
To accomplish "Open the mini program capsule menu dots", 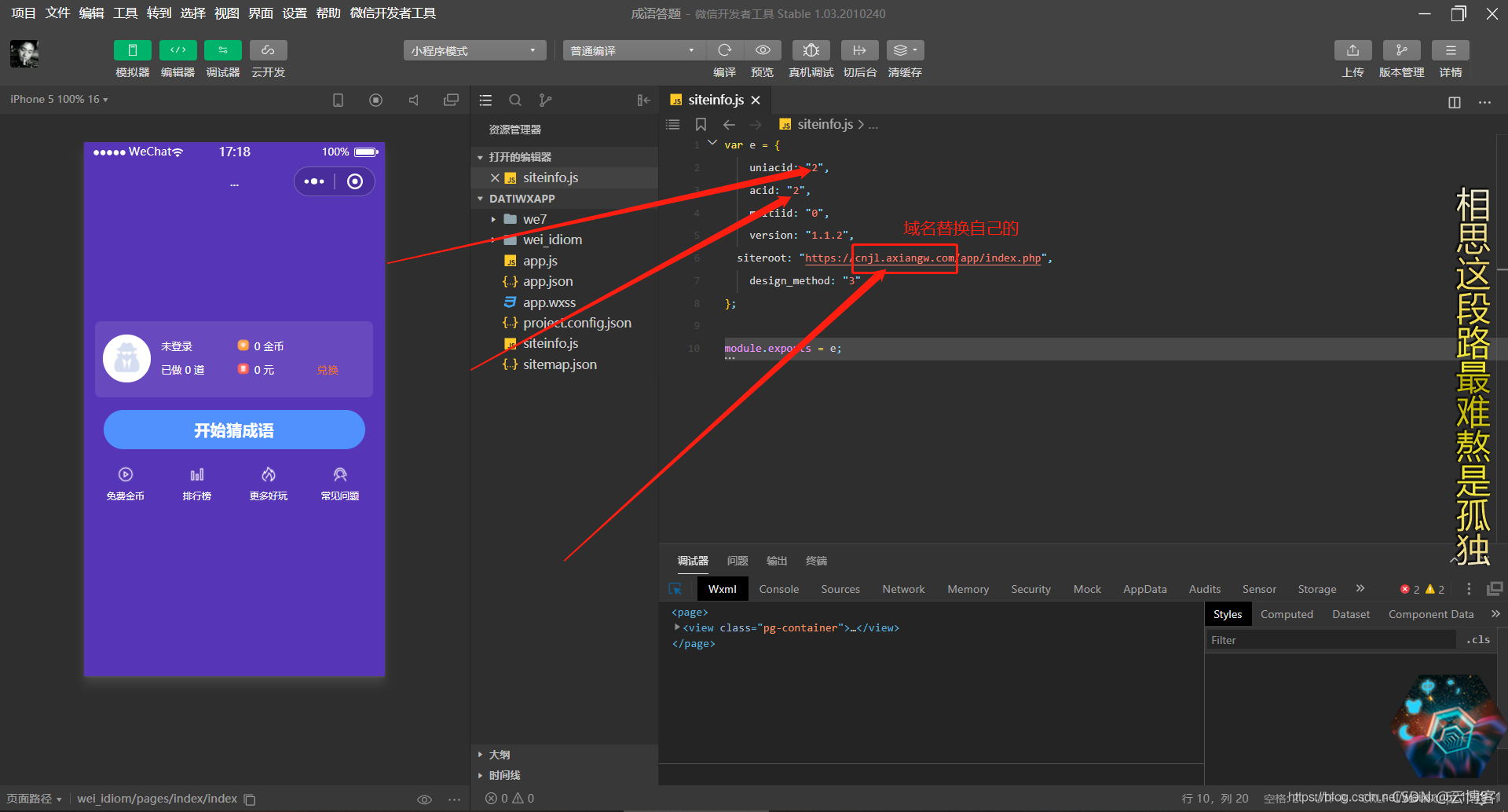I will (314, 181).
